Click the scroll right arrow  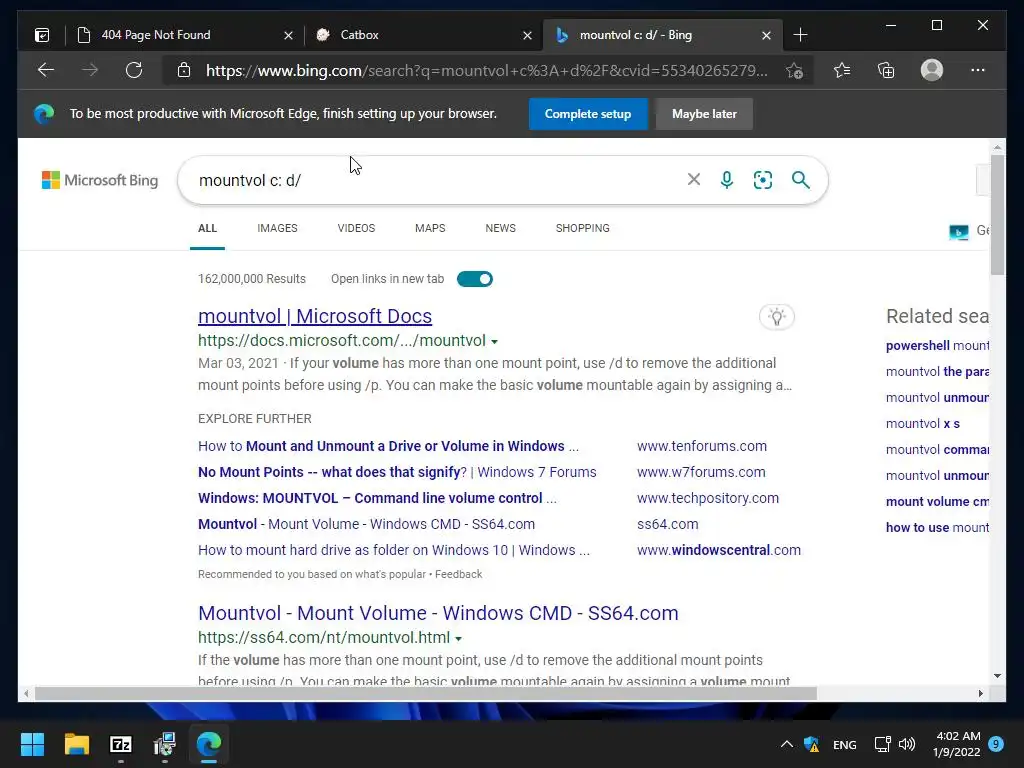point(980,694)
